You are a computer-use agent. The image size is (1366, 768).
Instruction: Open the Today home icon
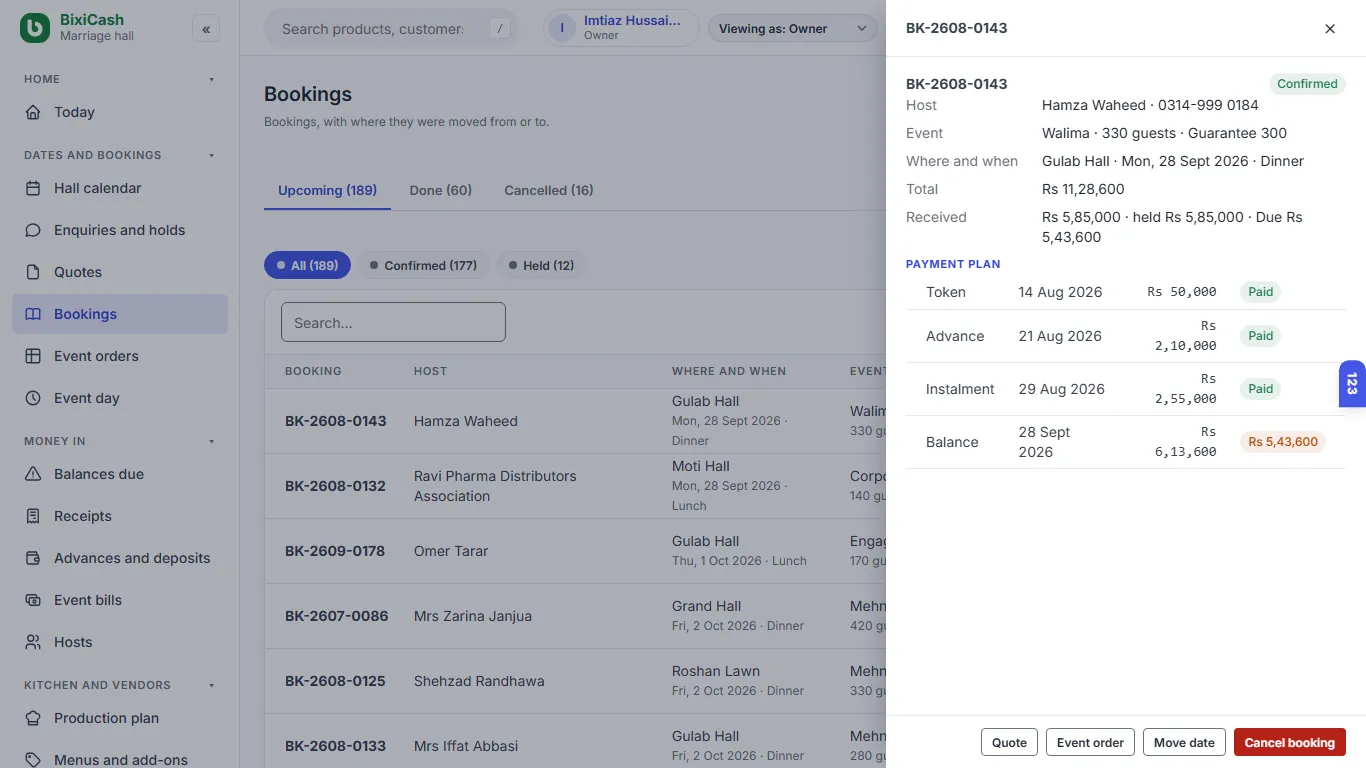click(33, 112)
